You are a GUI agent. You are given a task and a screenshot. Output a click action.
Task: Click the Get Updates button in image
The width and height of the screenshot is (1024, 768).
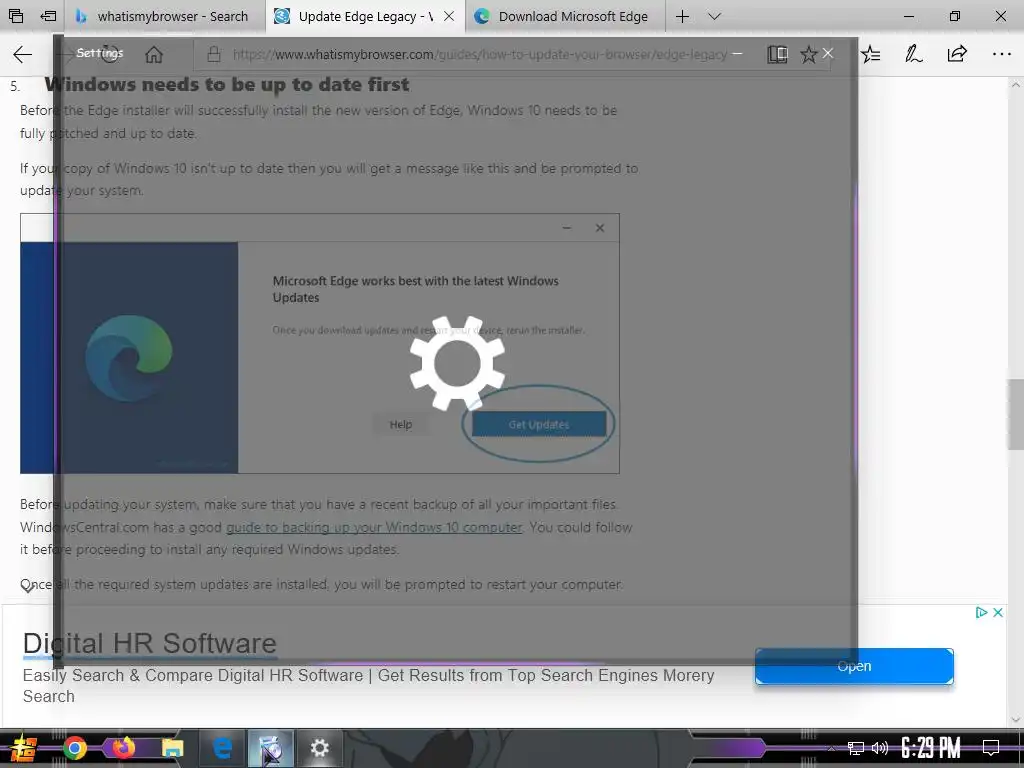pyautogui.click(x=539, y=424)
